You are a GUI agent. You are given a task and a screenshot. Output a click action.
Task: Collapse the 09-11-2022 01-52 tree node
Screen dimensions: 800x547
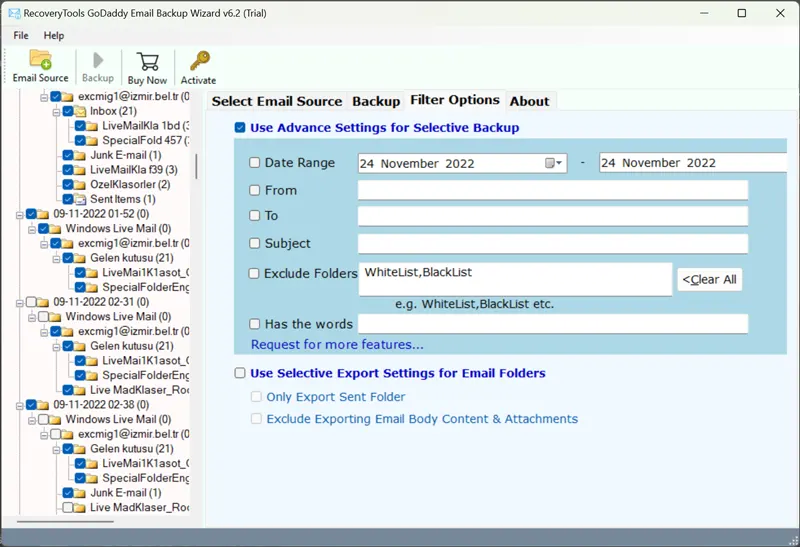[x=20, y=214]
